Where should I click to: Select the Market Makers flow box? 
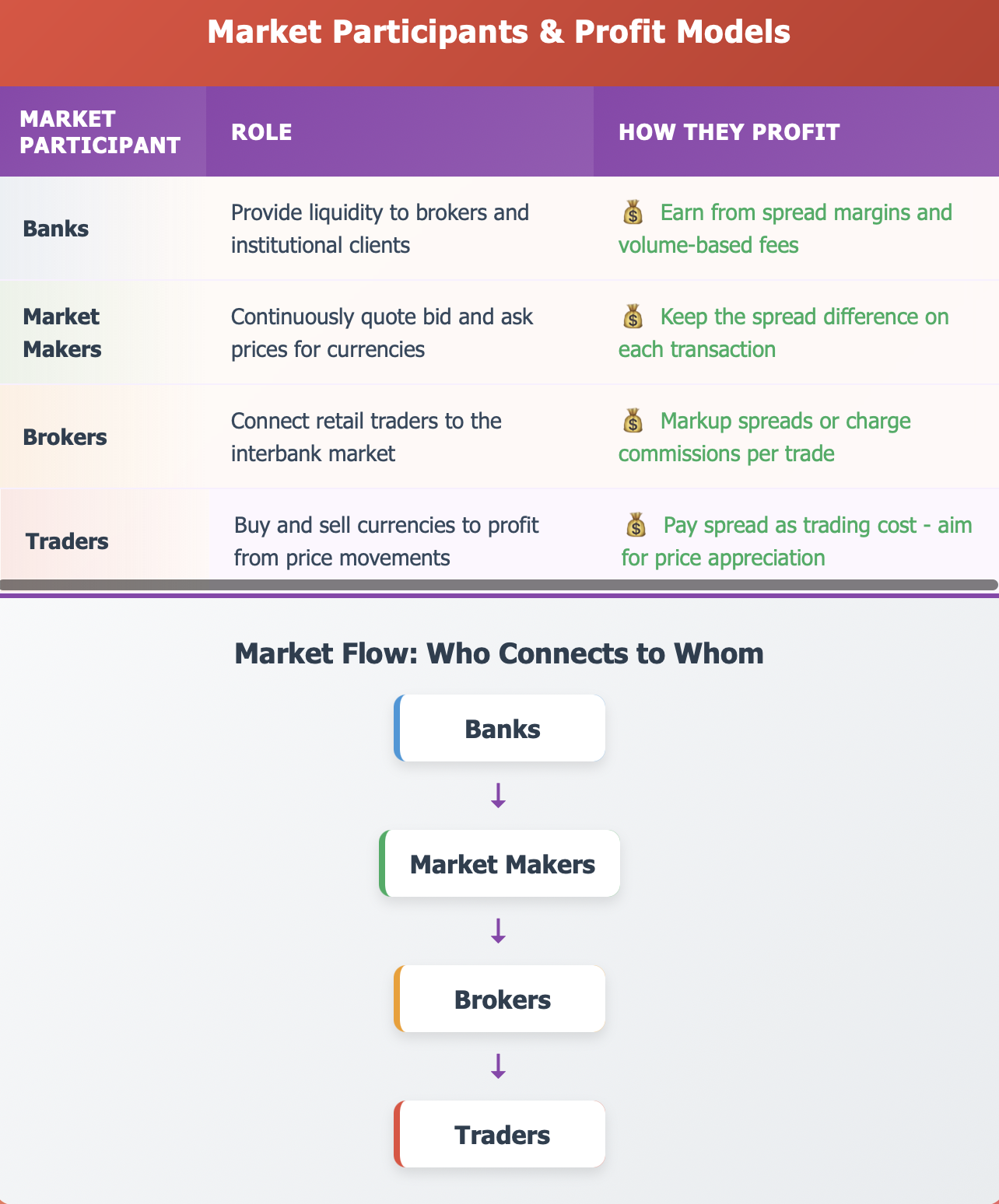[500, 864]
